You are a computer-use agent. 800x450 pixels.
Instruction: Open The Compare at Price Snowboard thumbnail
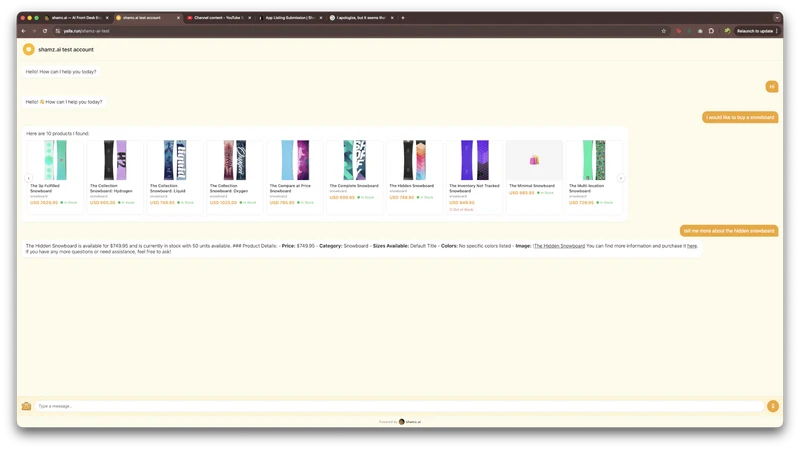pos(295,160)
